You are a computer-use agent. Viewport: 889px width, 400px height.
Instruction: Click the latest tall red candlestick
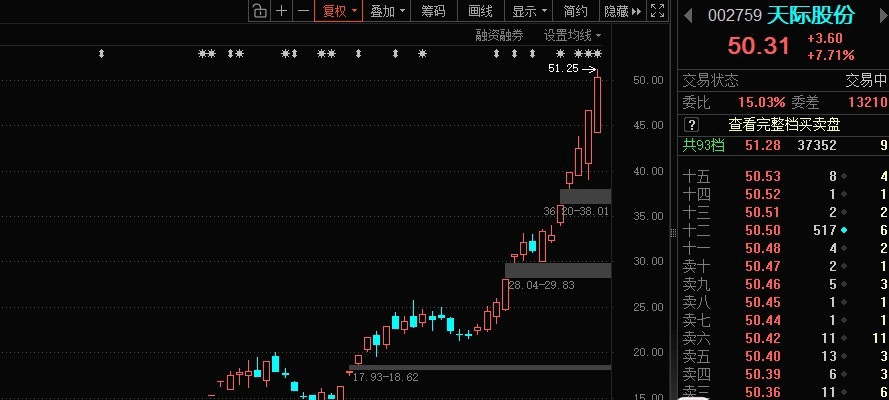(x=598, y=105)
